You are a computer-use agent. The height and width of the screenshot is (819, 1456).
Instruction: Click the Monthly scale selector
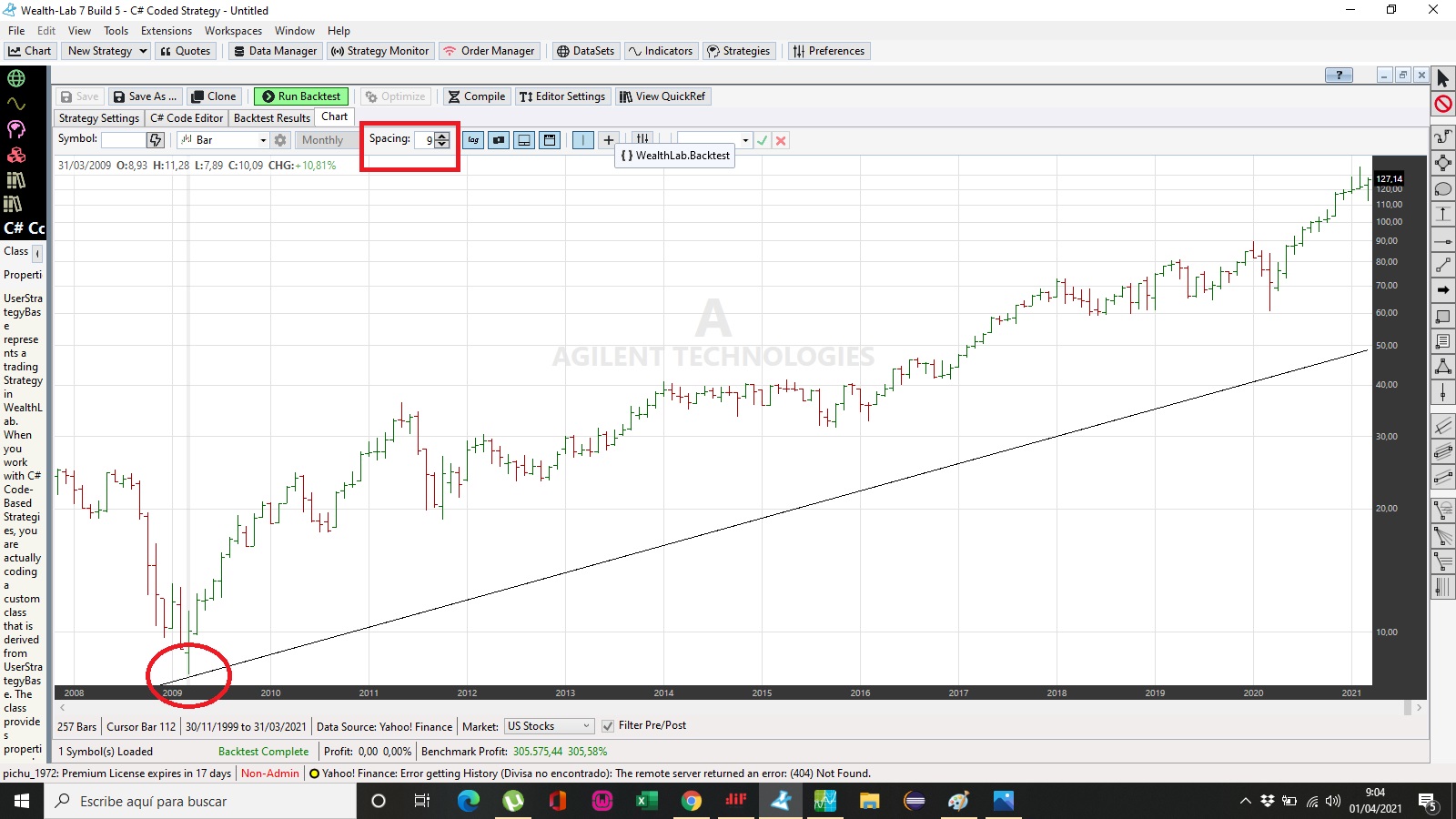tap(326, 140)
